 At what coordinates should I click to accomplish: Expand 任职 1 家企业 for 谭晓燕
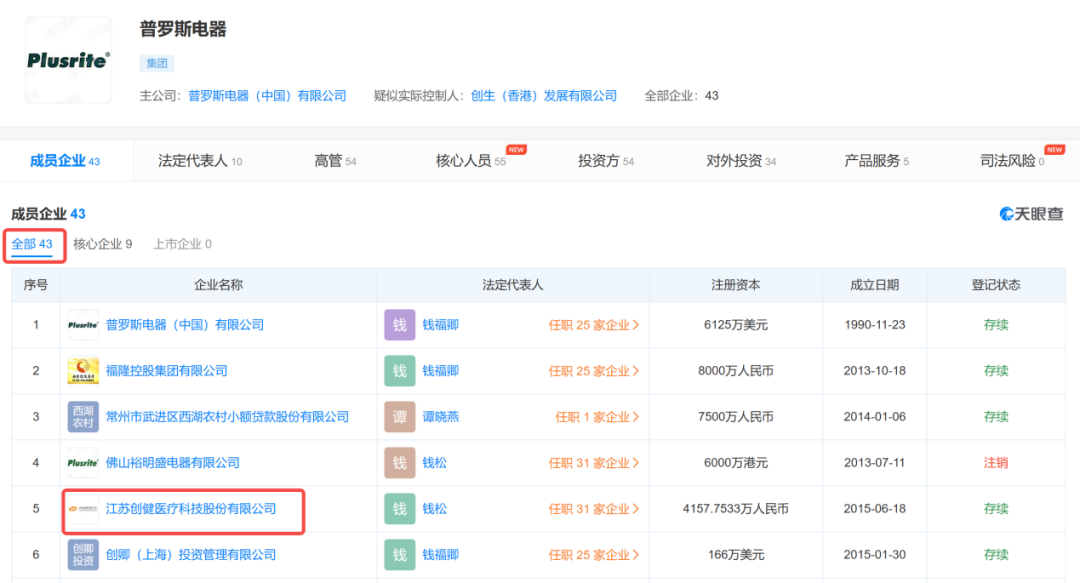[x=597, y=417]
